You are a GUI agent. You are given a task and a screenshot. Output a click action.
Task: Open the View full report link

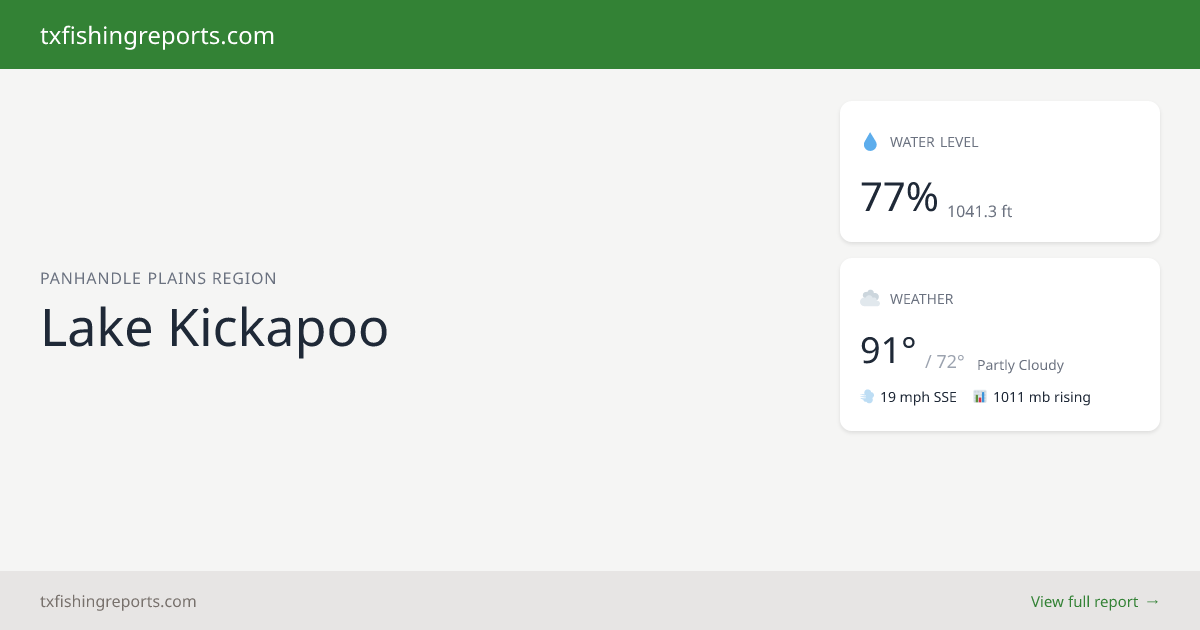pos(1095,601)
